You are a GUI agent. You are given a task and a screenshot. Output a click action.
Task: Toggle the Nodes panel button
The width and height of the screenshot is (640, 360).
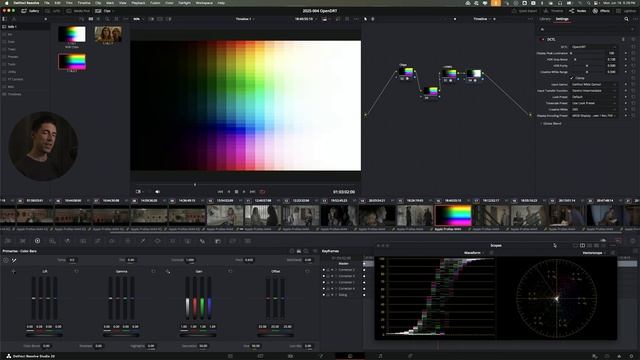(578, 11)
